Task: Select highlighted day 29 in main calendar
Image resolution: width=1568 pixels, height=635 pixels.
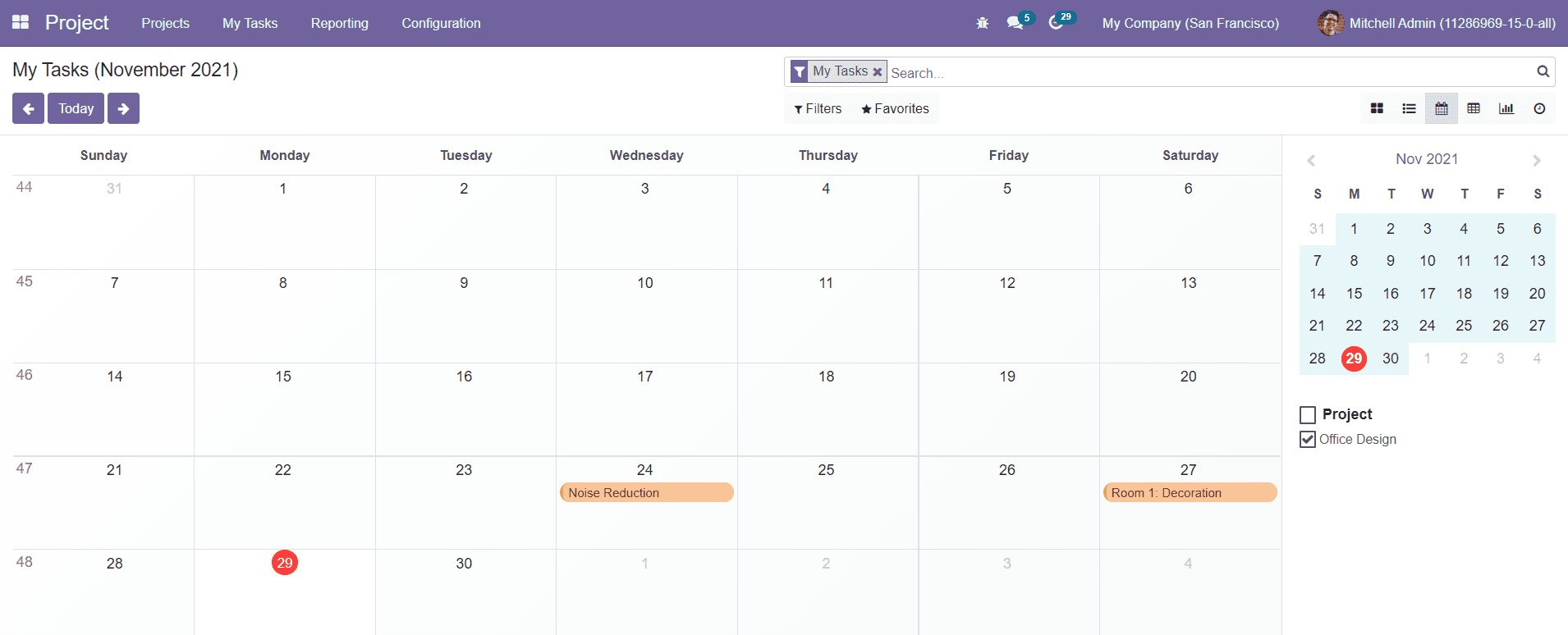Action: pyautogui.click(x=284, y=563)
